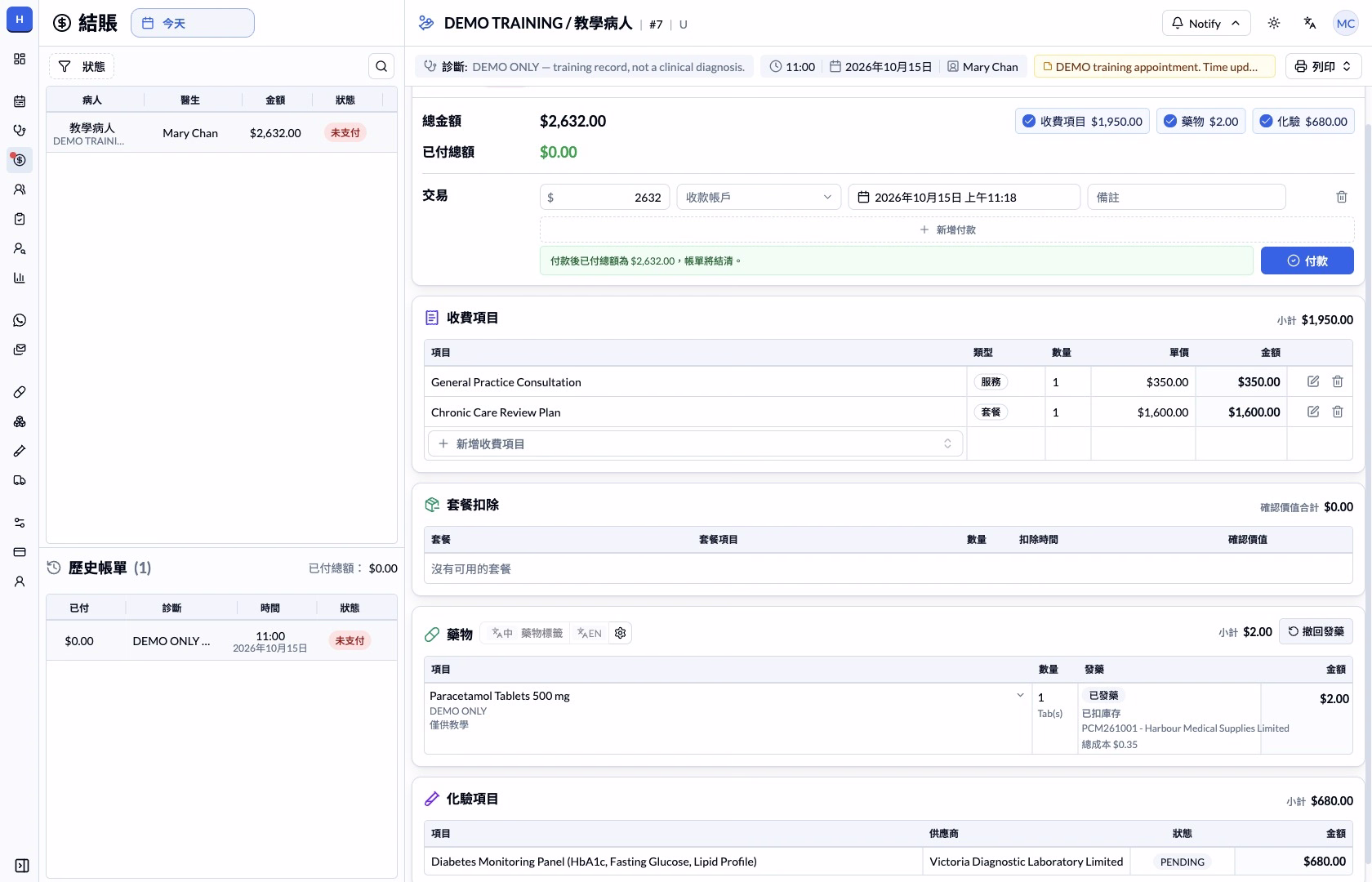Image resolution: width=1372 pixels, height=882 pixels.
Task: Edit General Practice Consultation charge item
Action: point(1313,381)
